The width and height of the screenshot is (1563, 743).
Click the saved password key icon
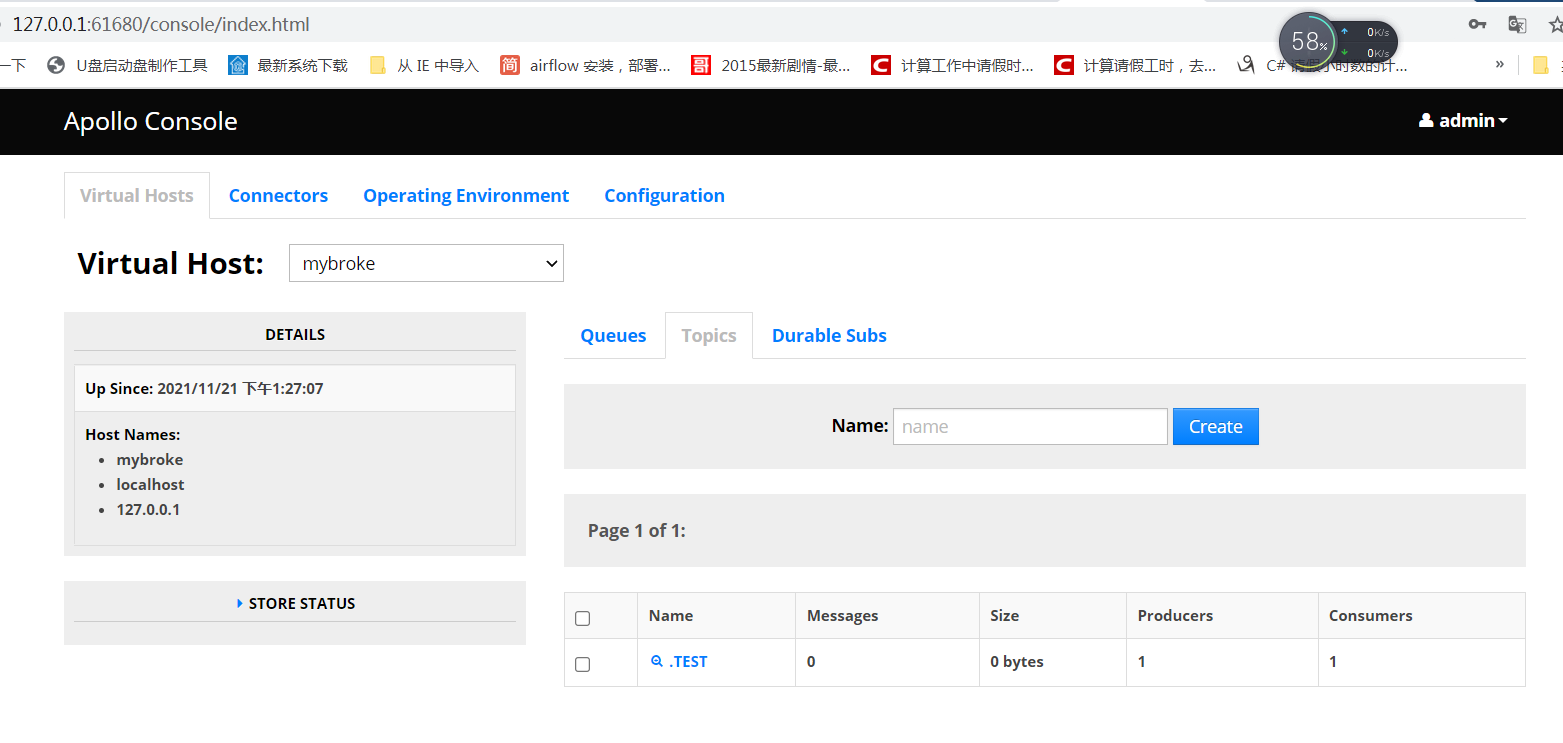pos(1476,25)
